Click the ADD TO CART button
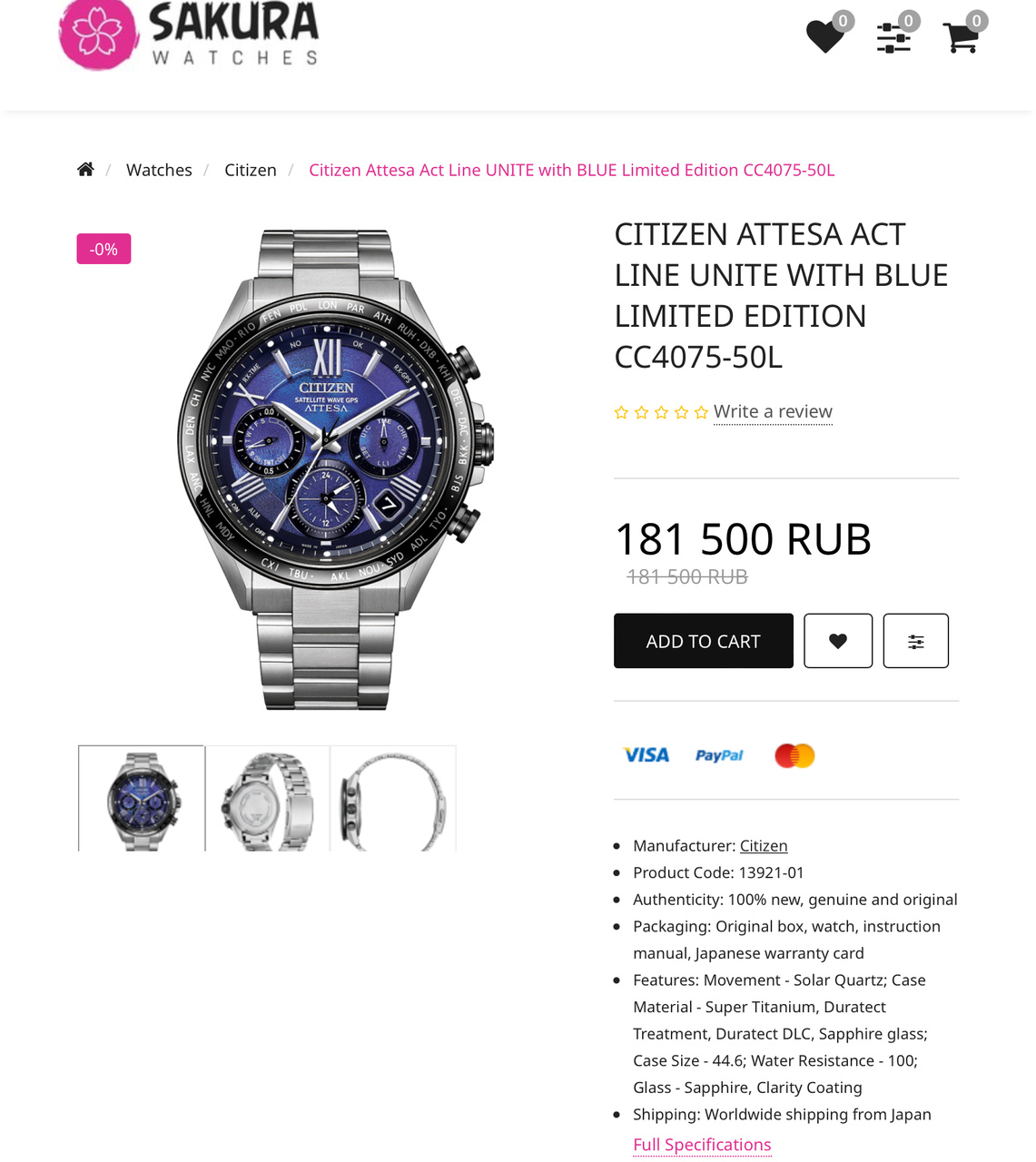 pos(704,641)
